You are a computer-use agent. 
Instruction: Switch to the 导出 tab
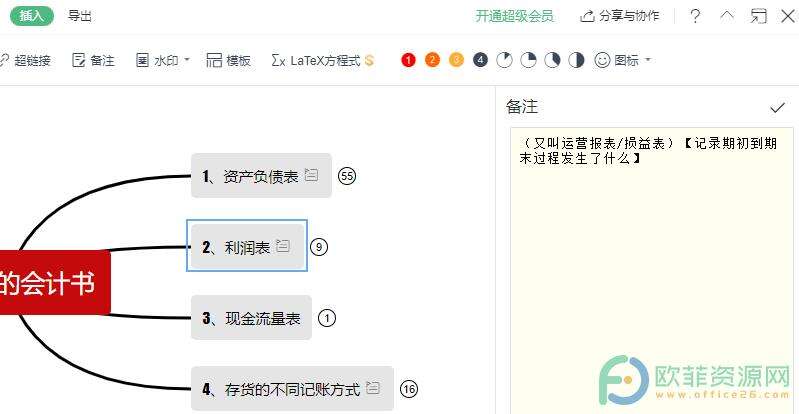point(80,16)
